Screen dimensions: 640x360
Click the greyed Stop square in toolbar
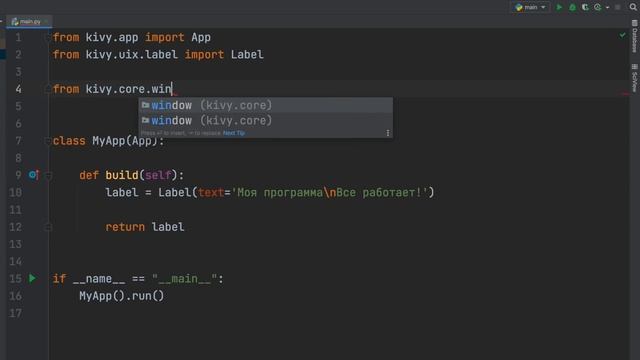click(618, 7)
